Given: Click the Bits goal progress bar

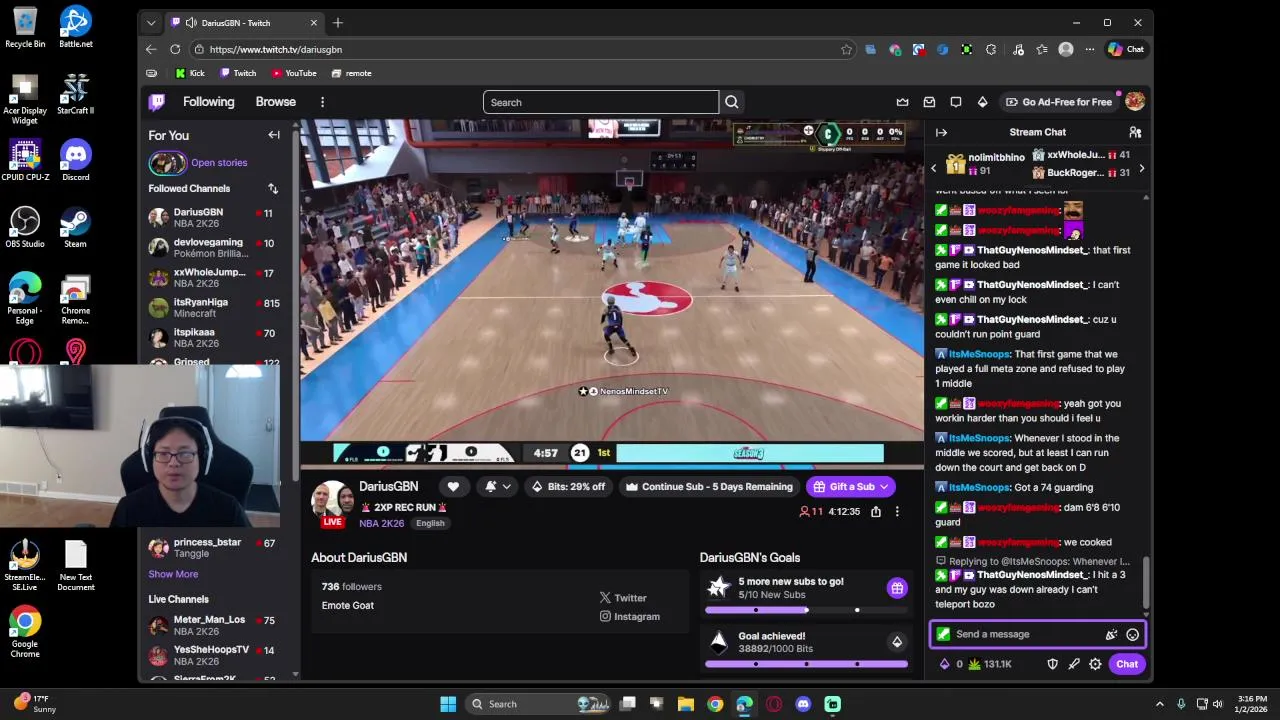Looking at the screenshot, I should [x=806, y=664].
